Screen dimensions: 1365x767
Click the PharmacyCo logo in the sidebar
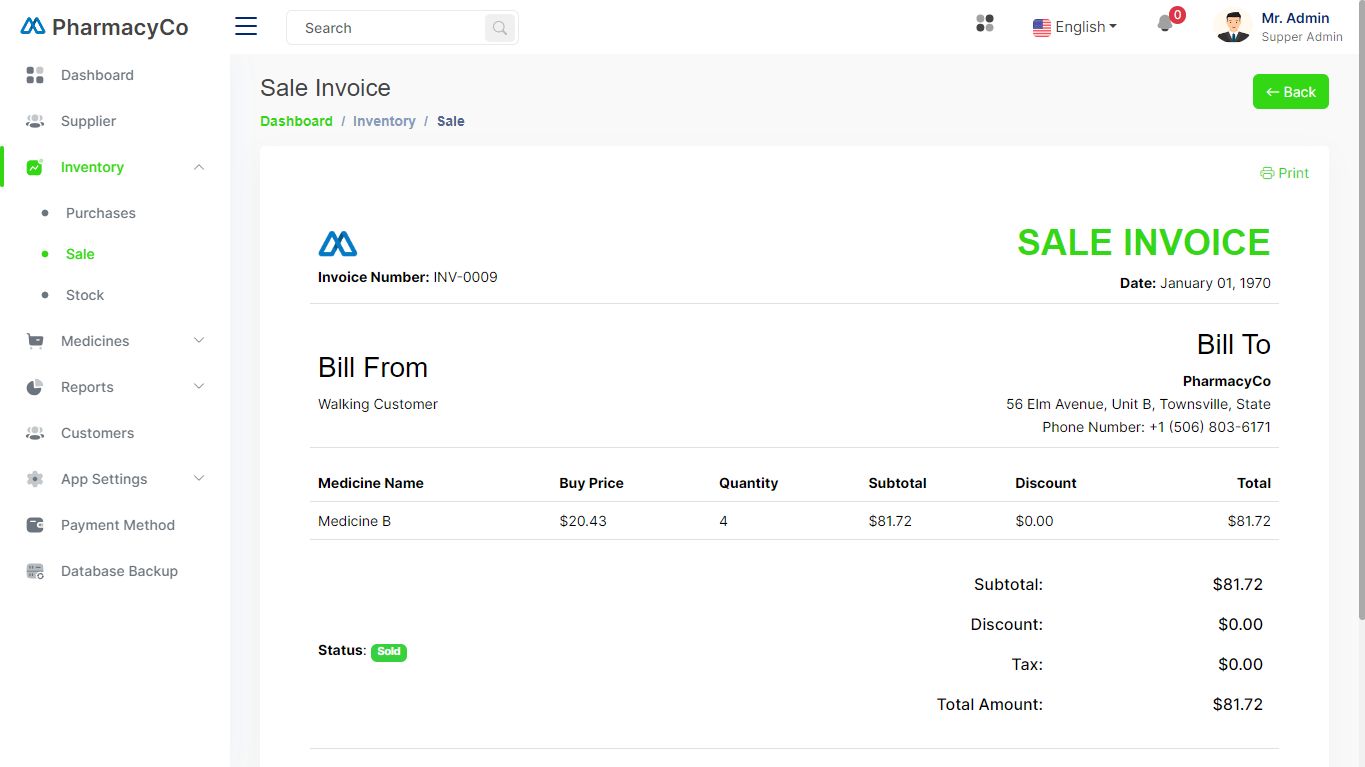coord(104,27)
